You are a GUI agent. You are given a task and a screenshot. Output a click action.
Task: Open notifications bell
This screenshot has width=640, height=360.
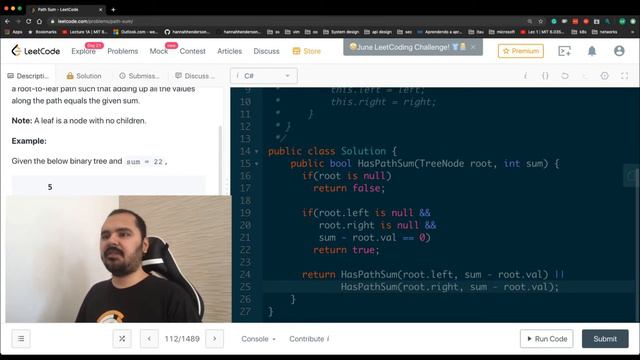[x=591, y=51]
